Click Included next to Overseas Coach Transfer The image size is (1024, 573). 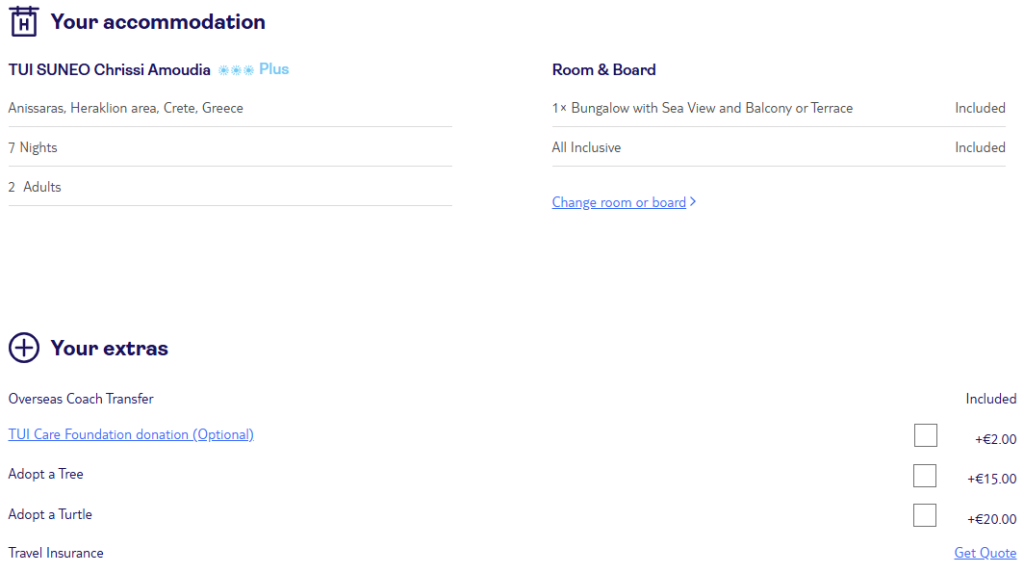point(991,399)
